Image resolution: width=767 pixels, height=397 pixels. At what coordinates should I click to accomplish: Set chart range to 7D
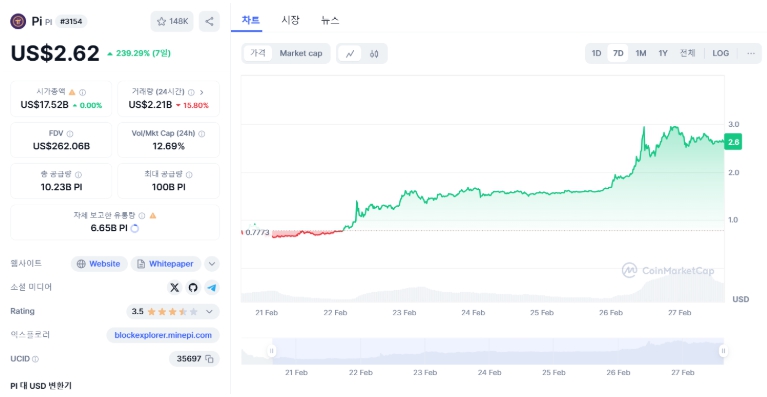pos(618,53)
